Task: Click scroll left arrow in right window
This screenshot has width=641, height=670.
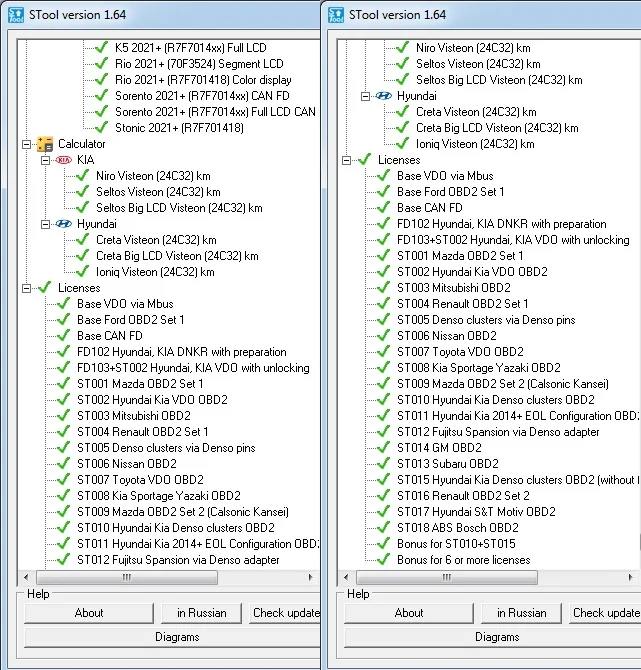Action: (x=346, y=577)
